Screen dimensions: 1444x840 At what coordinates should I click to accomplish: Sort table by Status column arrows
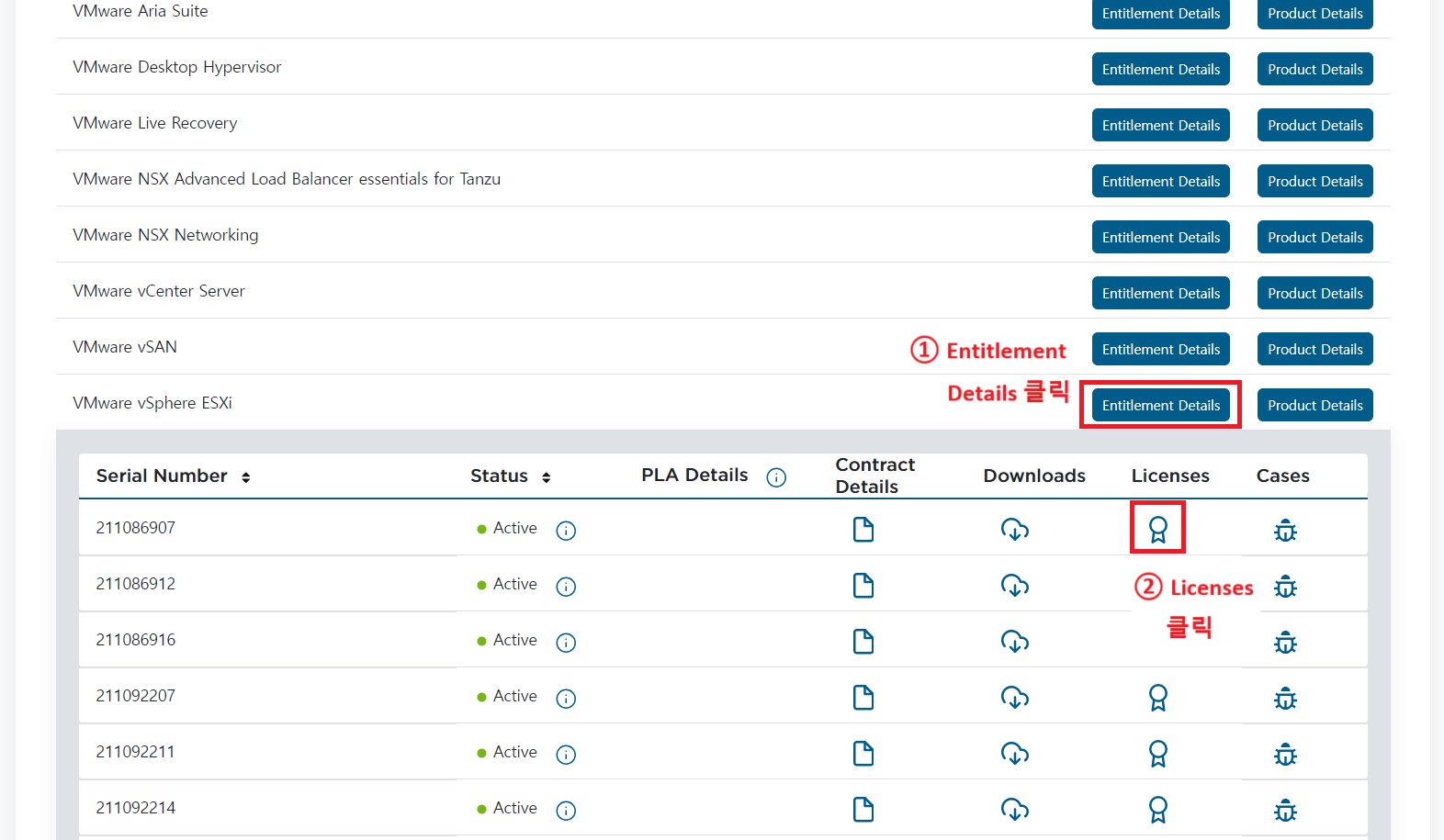547,477
